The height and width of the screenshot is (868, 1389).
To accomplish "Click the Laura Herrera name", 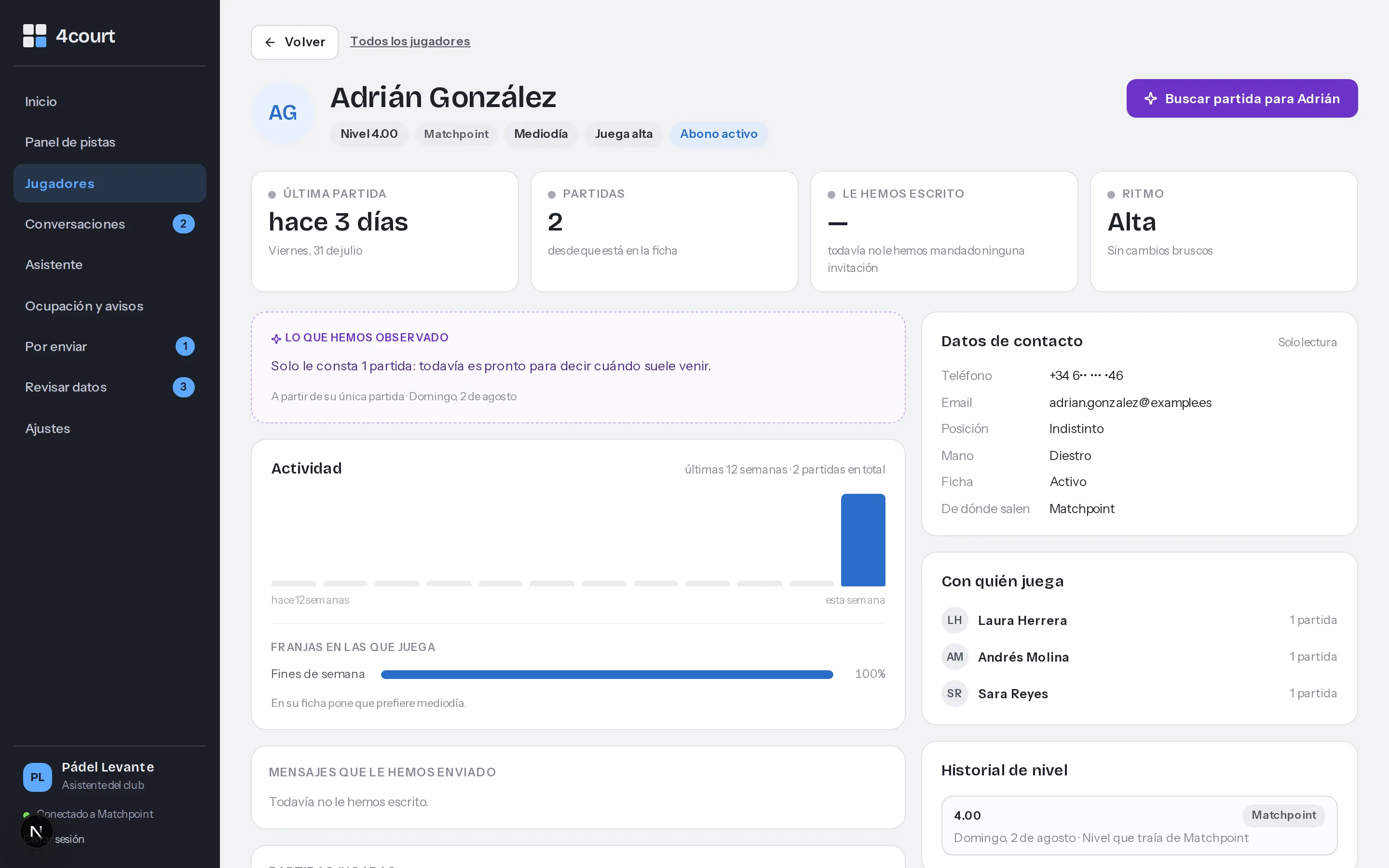I will 1022,621.
